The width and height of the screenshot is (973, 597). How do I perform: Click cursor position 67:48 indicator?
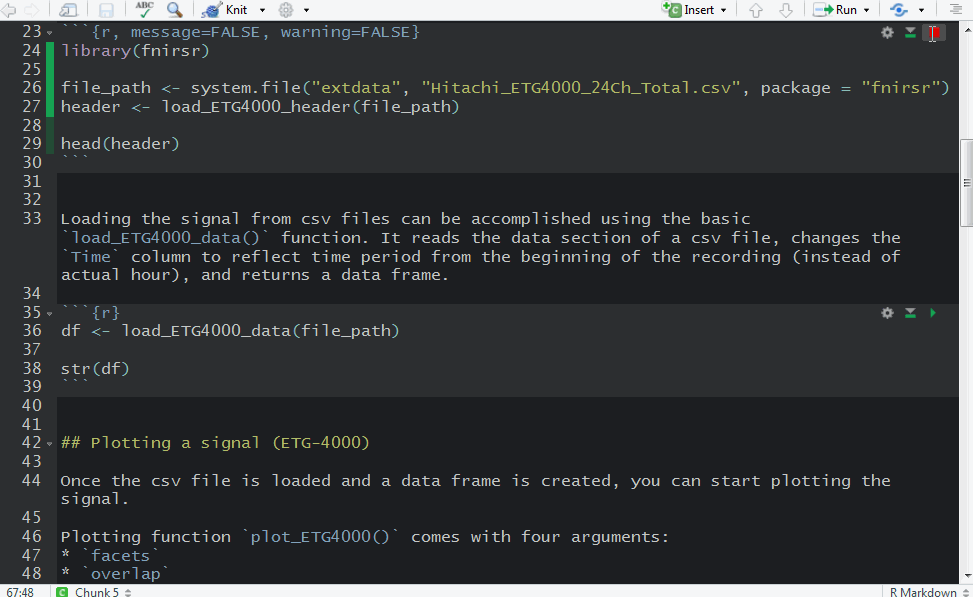pyautogui.click(x=20, y=591)
